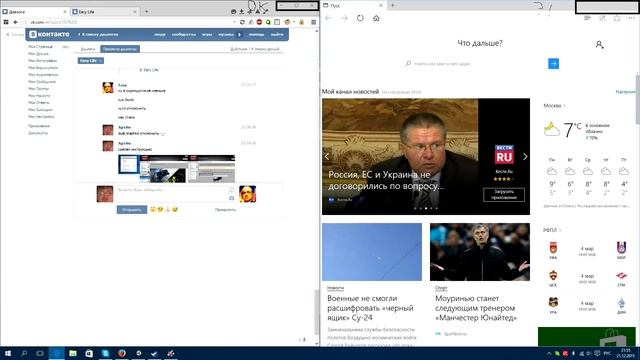
Task: Click Edge's forward arrow
Action: (x=344, y=18)
